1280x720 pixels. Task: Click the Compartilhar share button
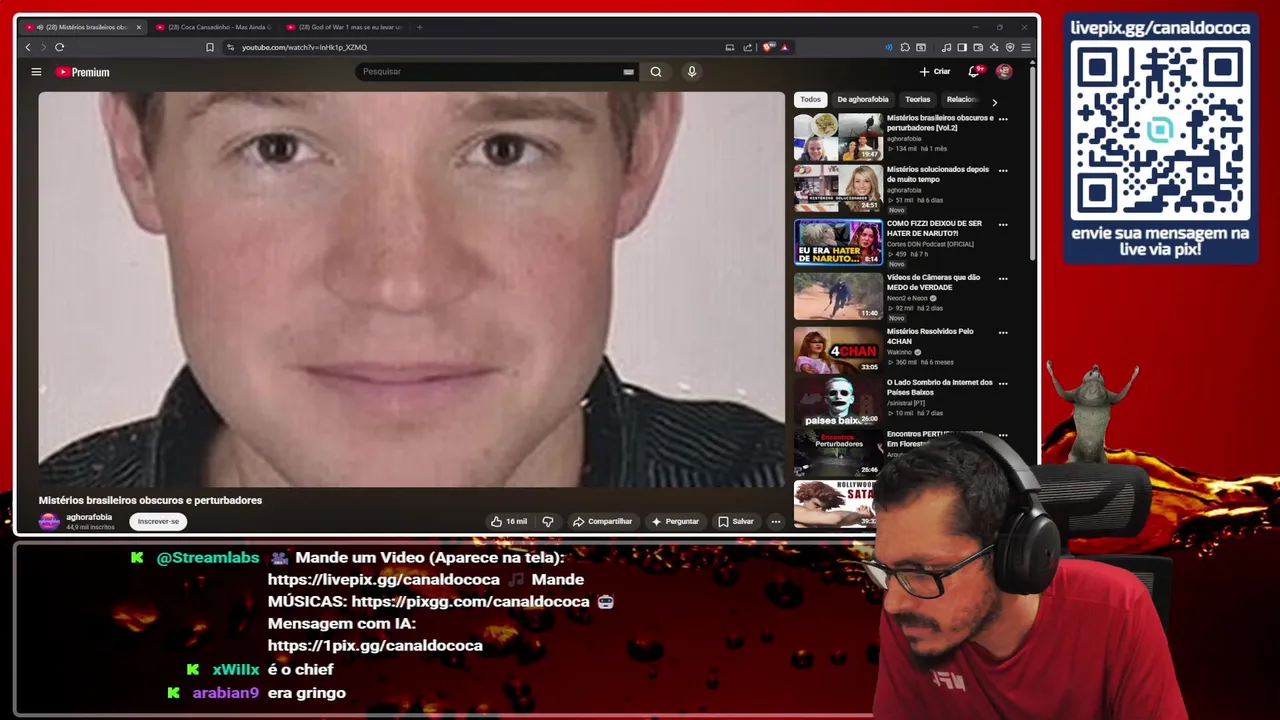(x=602, y=521)
